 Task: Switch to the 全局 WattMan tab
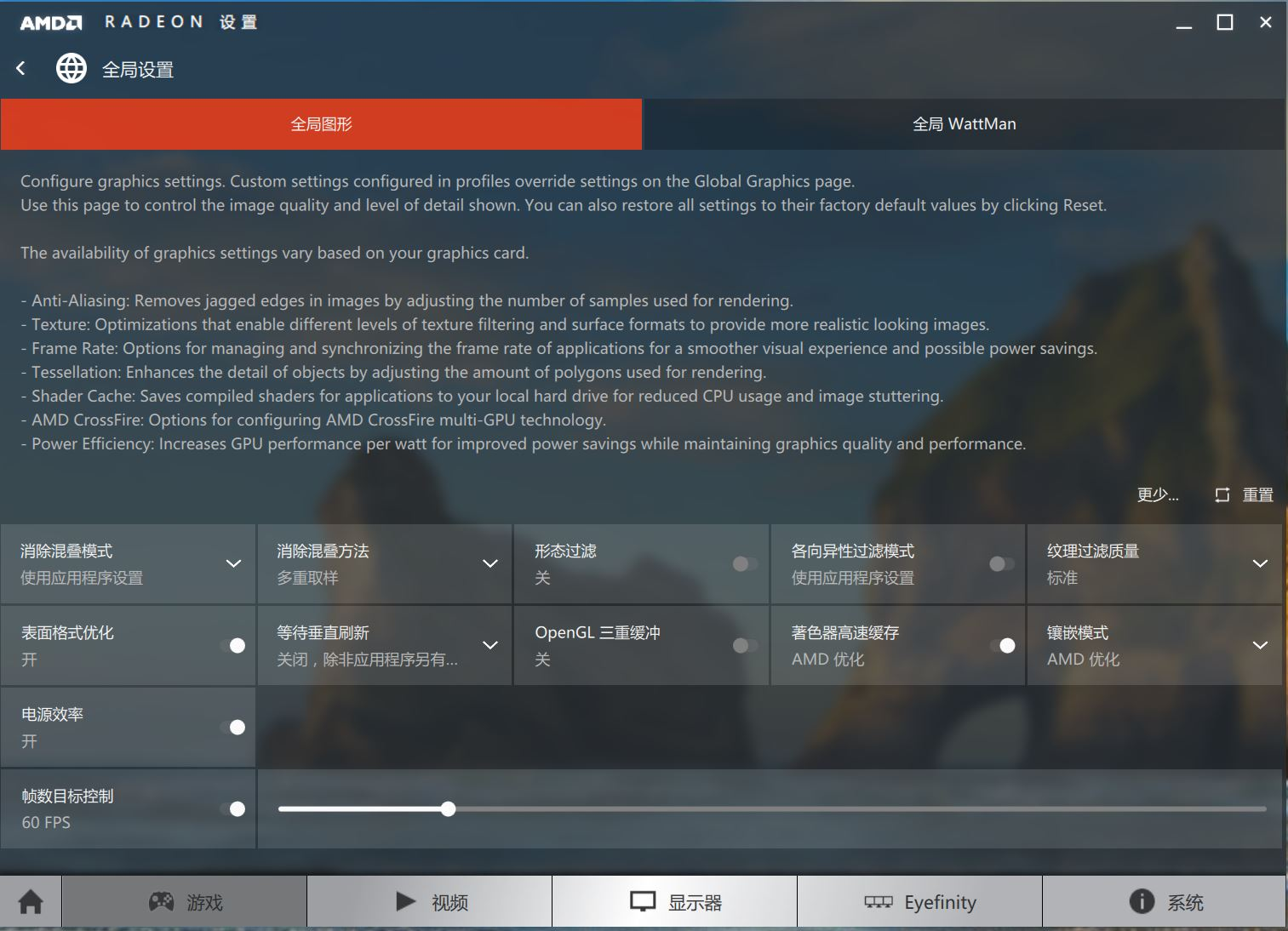tap(963, 123)
